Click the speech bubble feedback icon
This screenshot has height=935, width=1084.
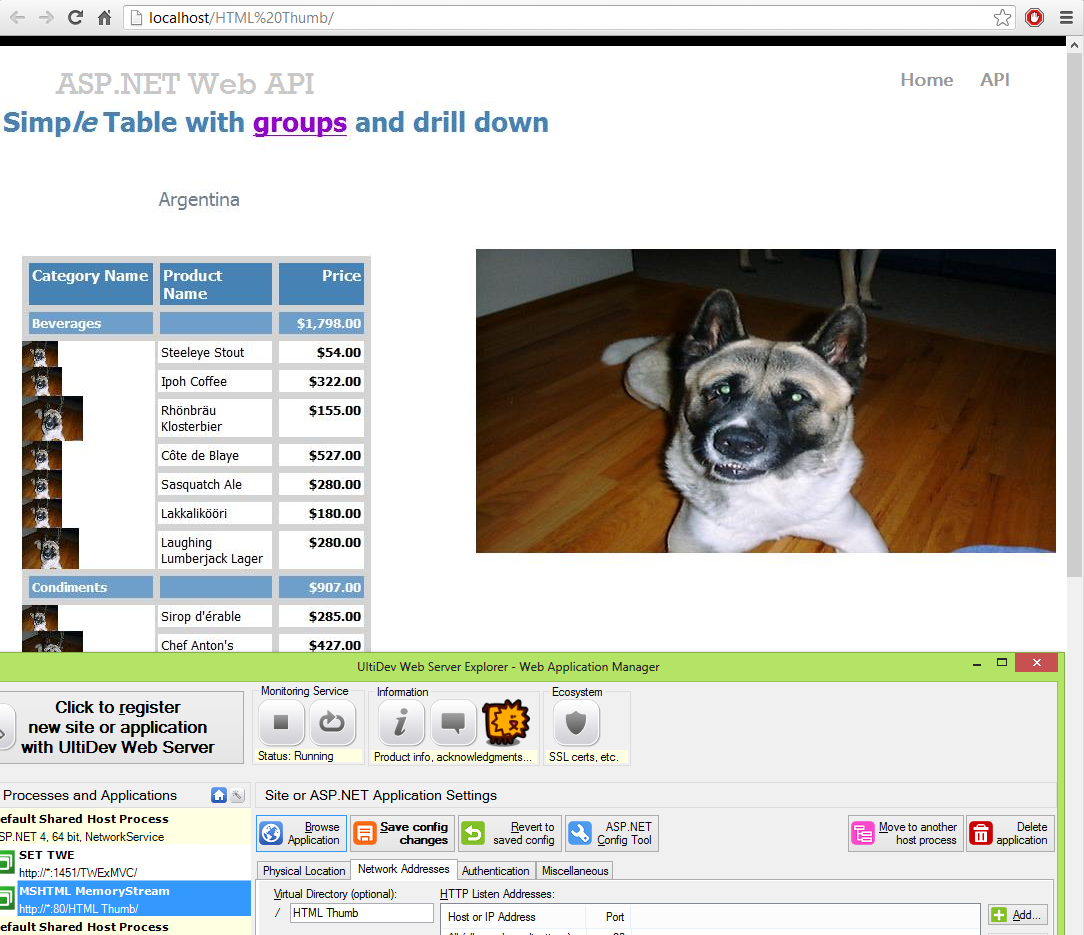[453, 723]
